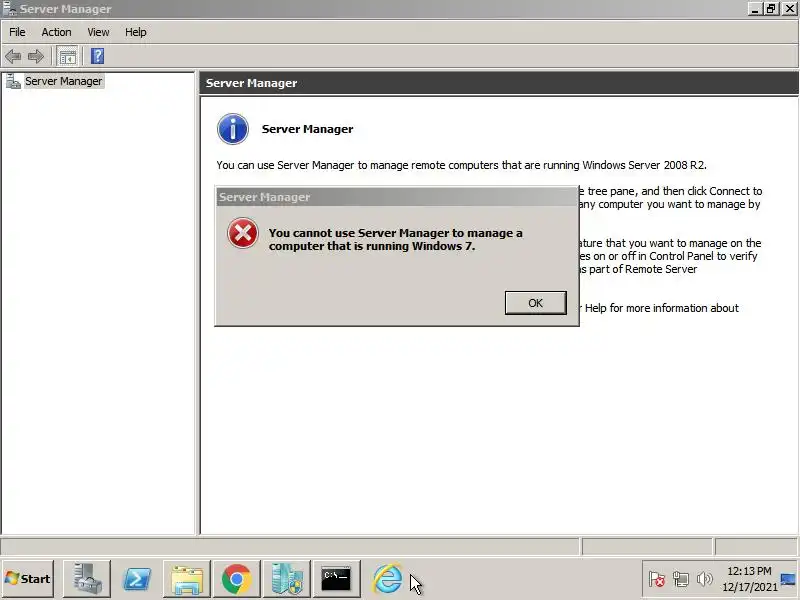
Task: Open Google Chrome from the taskbar
Action: tap(237, 579)
